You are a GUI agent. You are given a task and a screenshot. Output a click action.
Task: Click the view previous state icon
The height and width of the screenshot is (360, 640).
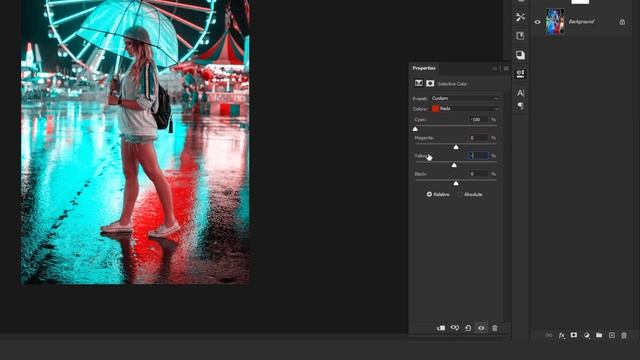[x=455, y=328]
